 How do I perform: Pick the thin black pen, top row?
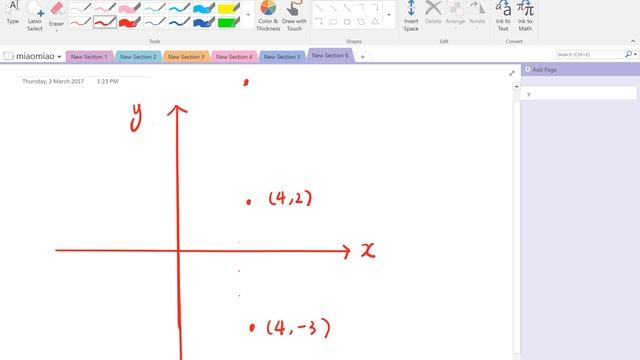coord(80,7)
